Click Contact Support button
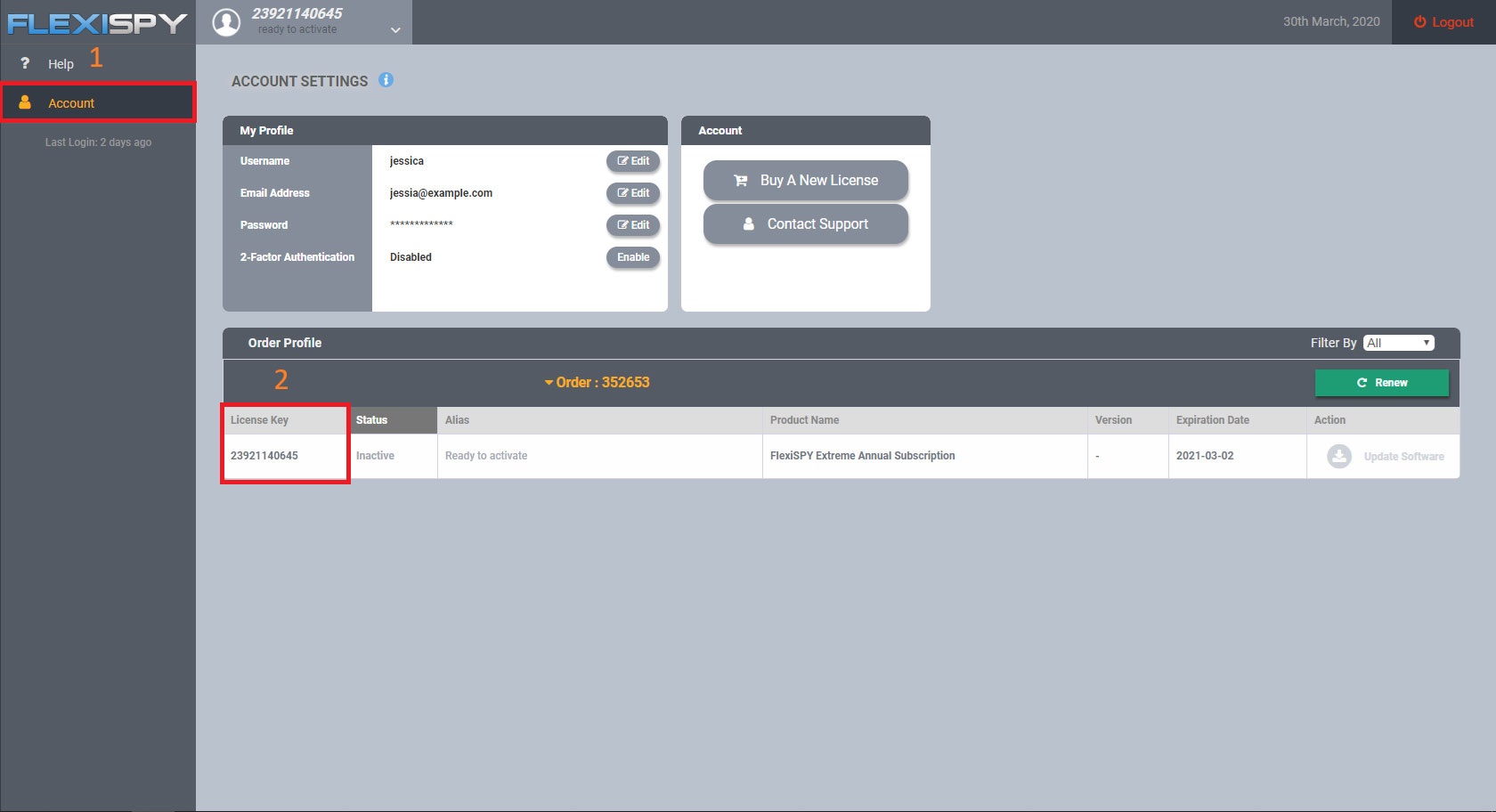The width and height of the screenshot is (1496, 812). coord(806,224)
